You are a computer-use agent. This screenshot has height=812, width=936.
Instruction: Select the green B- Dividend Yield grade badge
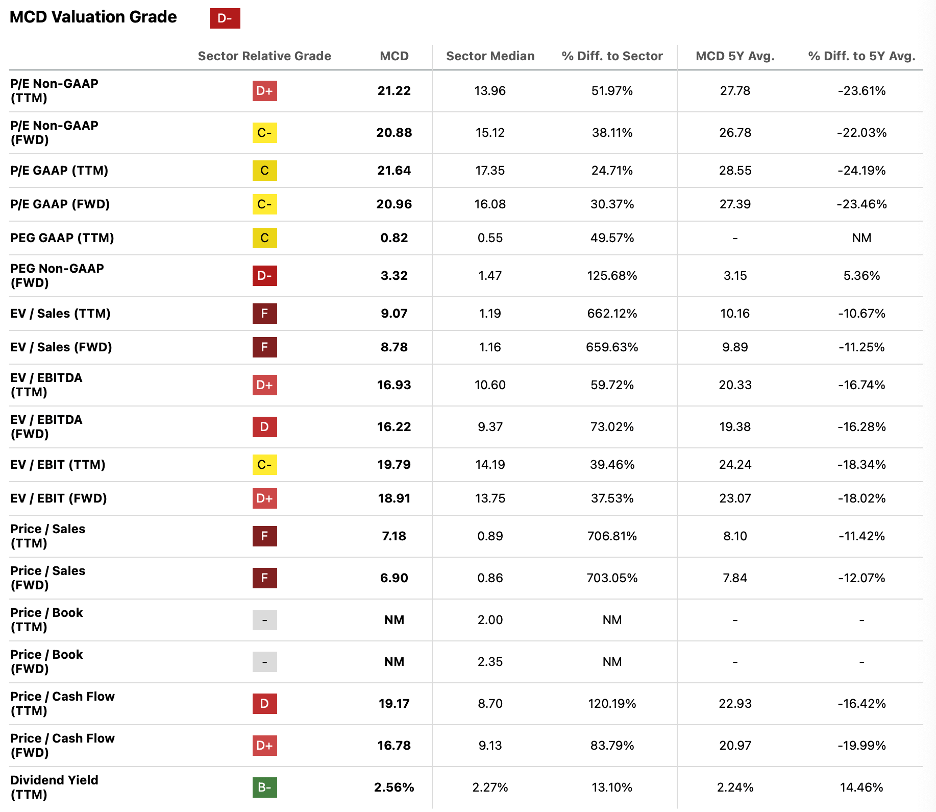click(x=264, y=787)
